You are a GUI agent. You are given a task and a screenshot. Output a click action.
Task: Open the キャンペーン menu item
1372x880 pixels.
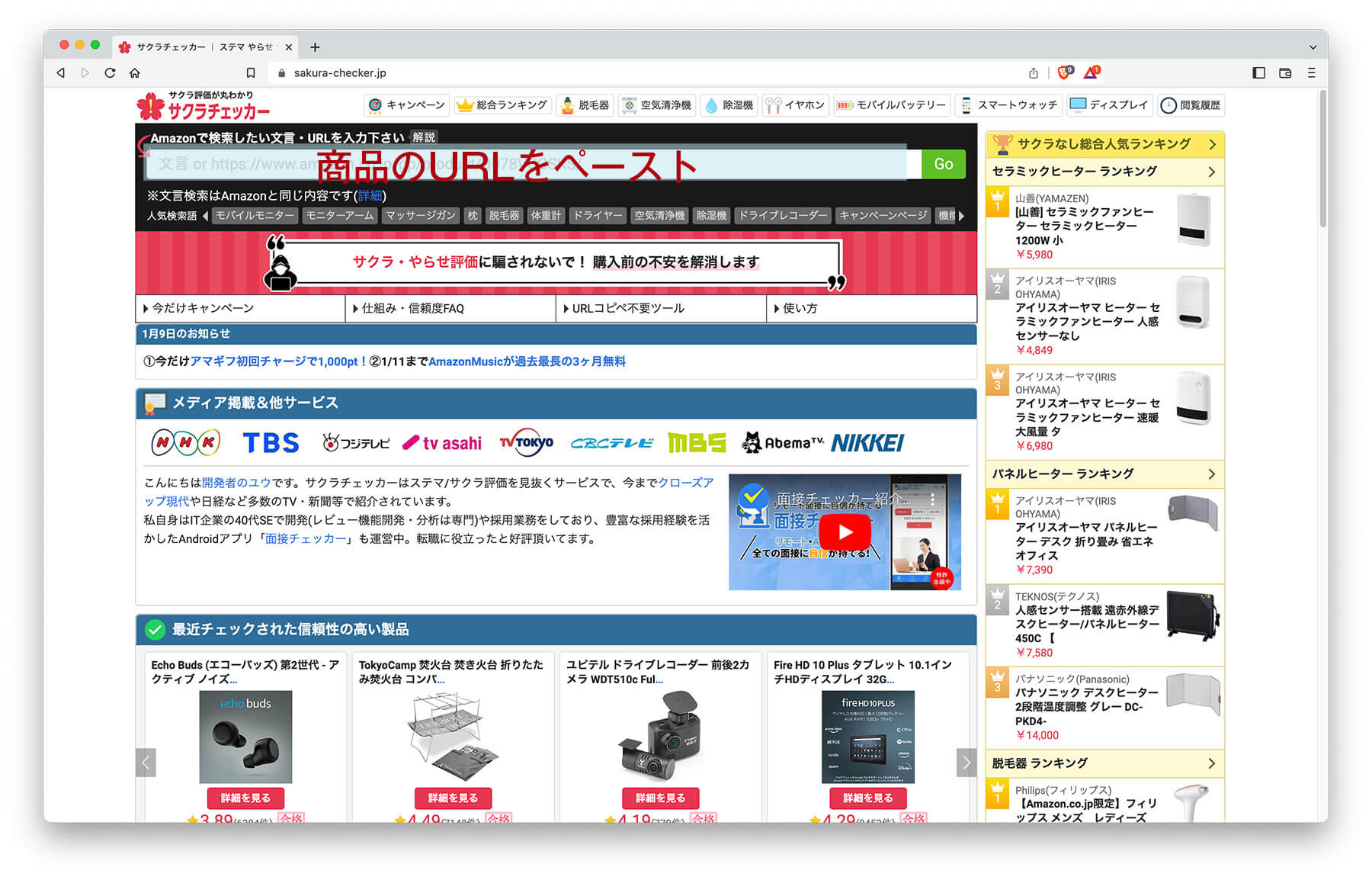(406, 105)
